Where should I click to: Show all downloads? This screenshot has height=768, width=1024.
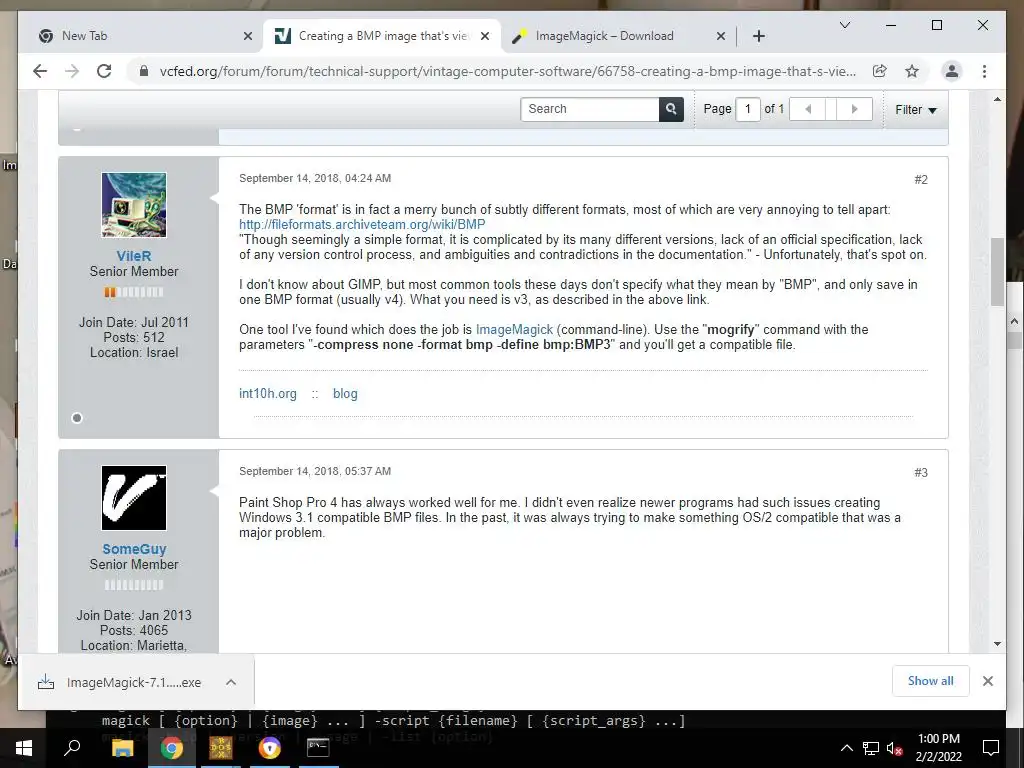[x=931, y=681]
